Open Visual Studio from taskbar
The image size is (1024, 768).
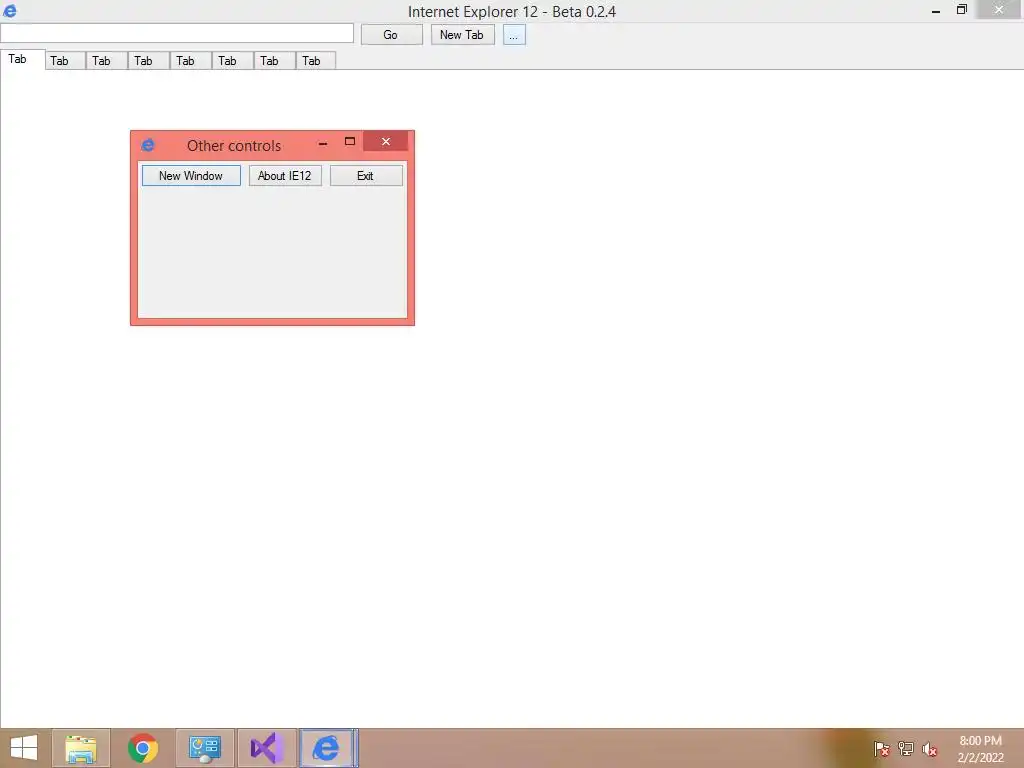(x=266, y=748)
